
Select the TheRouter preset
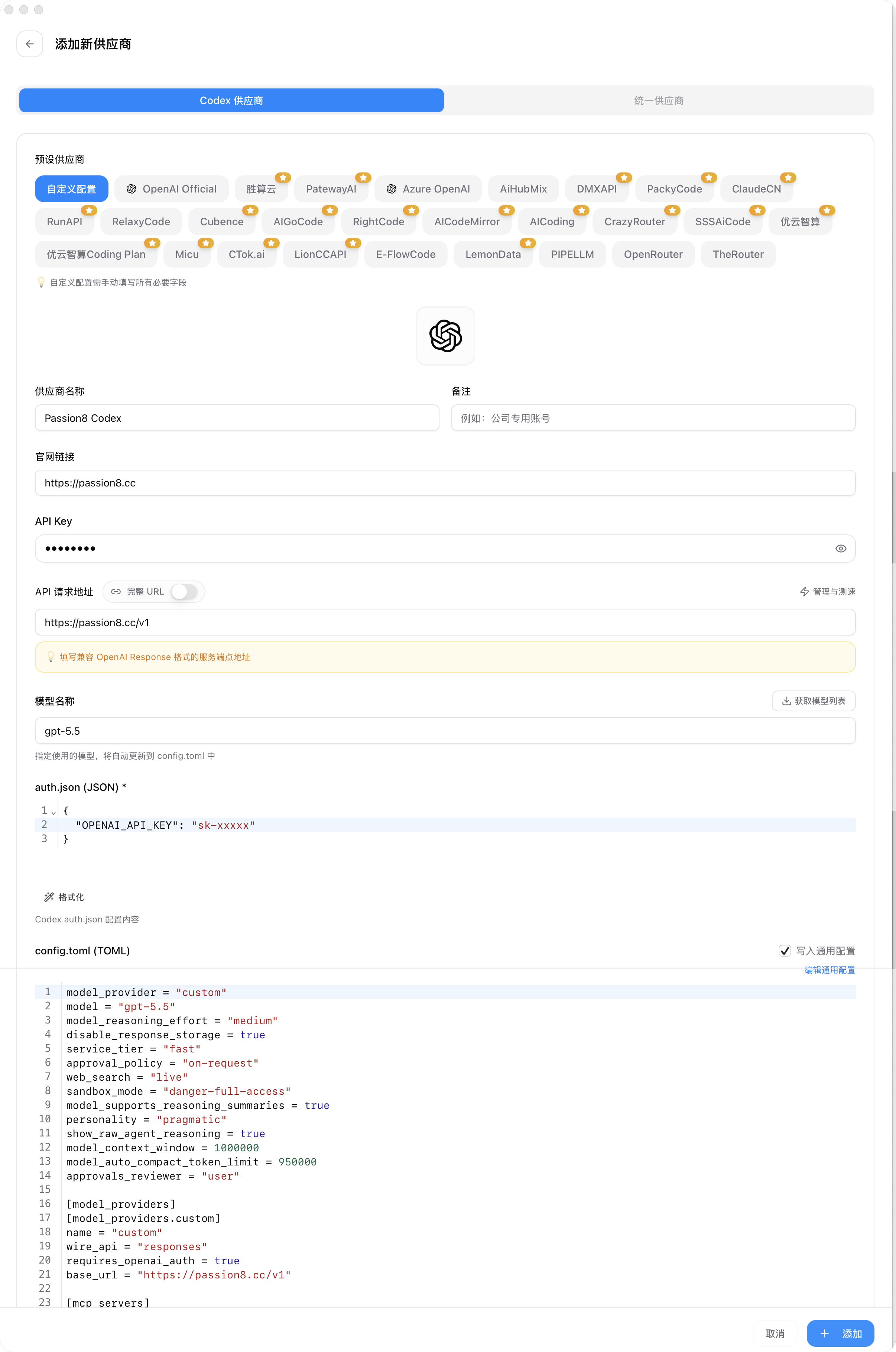738,254
